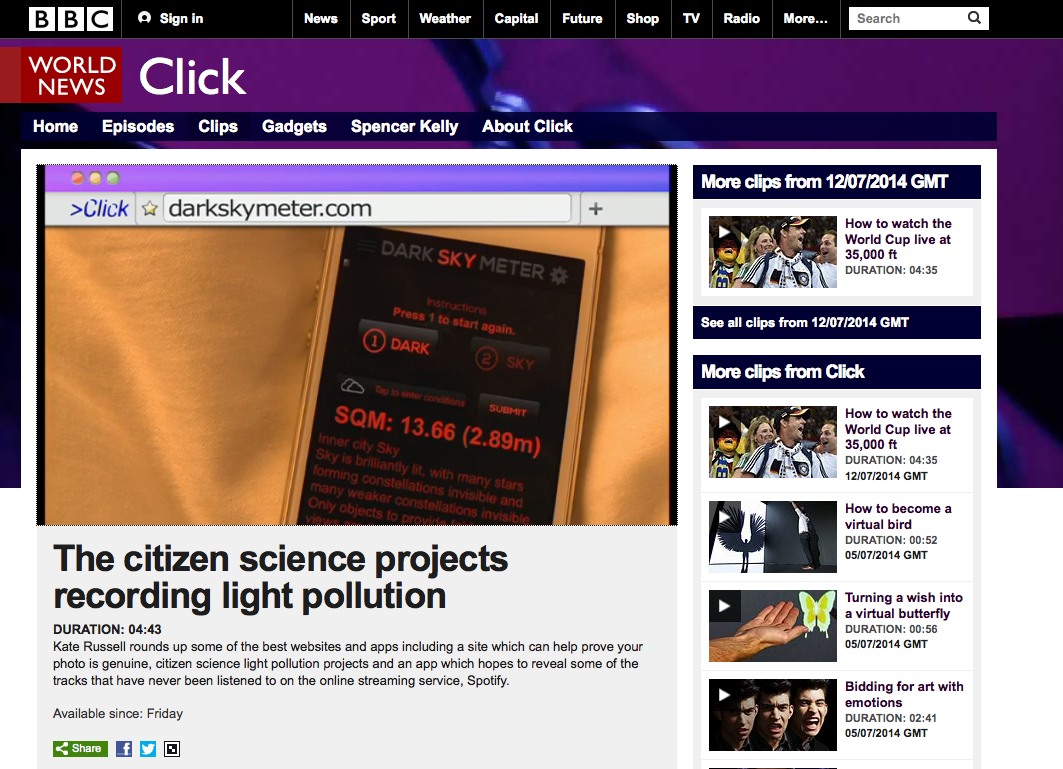Click the bookmark icon after Twitter
Image resolution: width=1063 pixels, height=769 pixels.
172,749
